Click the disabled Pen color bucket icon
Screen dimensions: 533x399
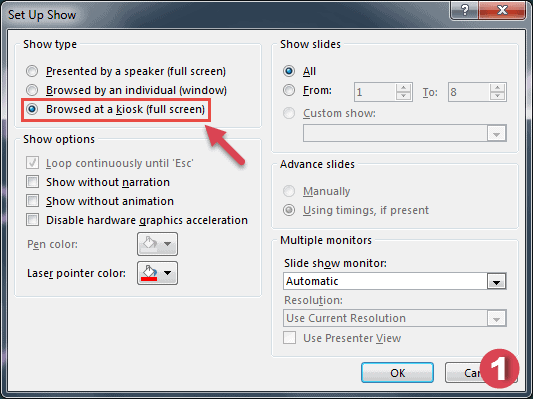pyautogui.click(x=150, y=244)
